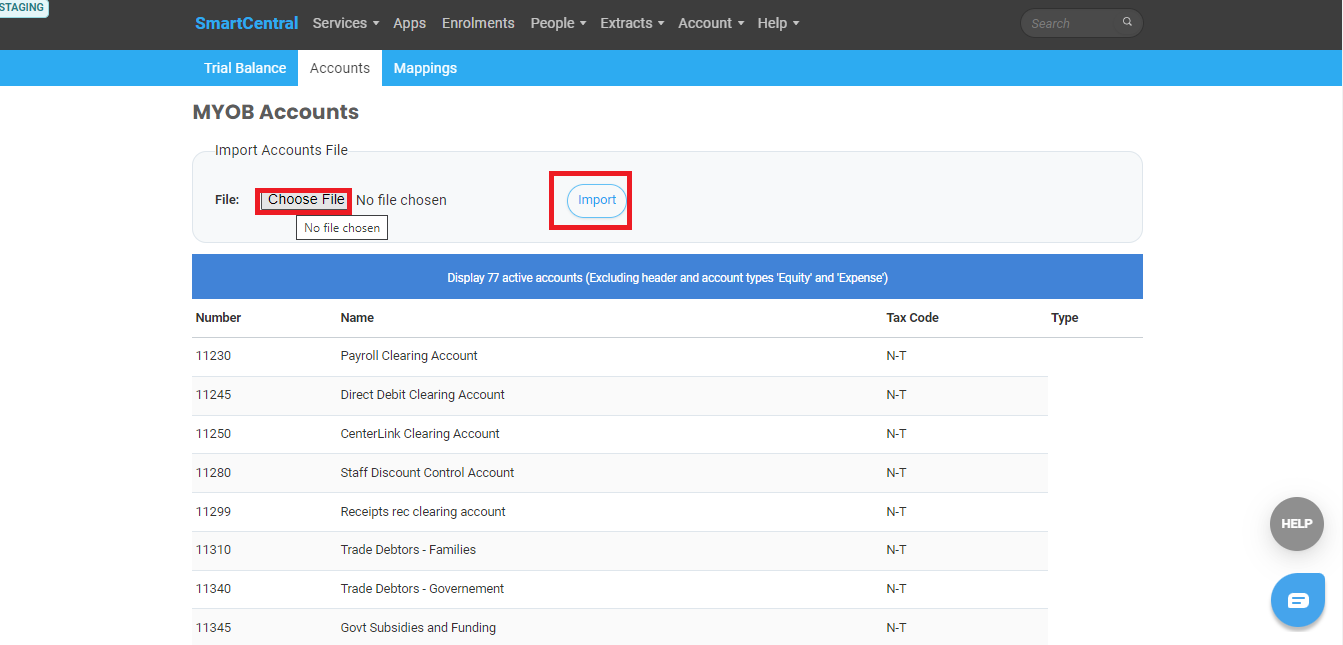The width and height of the screenshot is (1343, 645).
Task: Select account number 11310
Action: [213, 550]
